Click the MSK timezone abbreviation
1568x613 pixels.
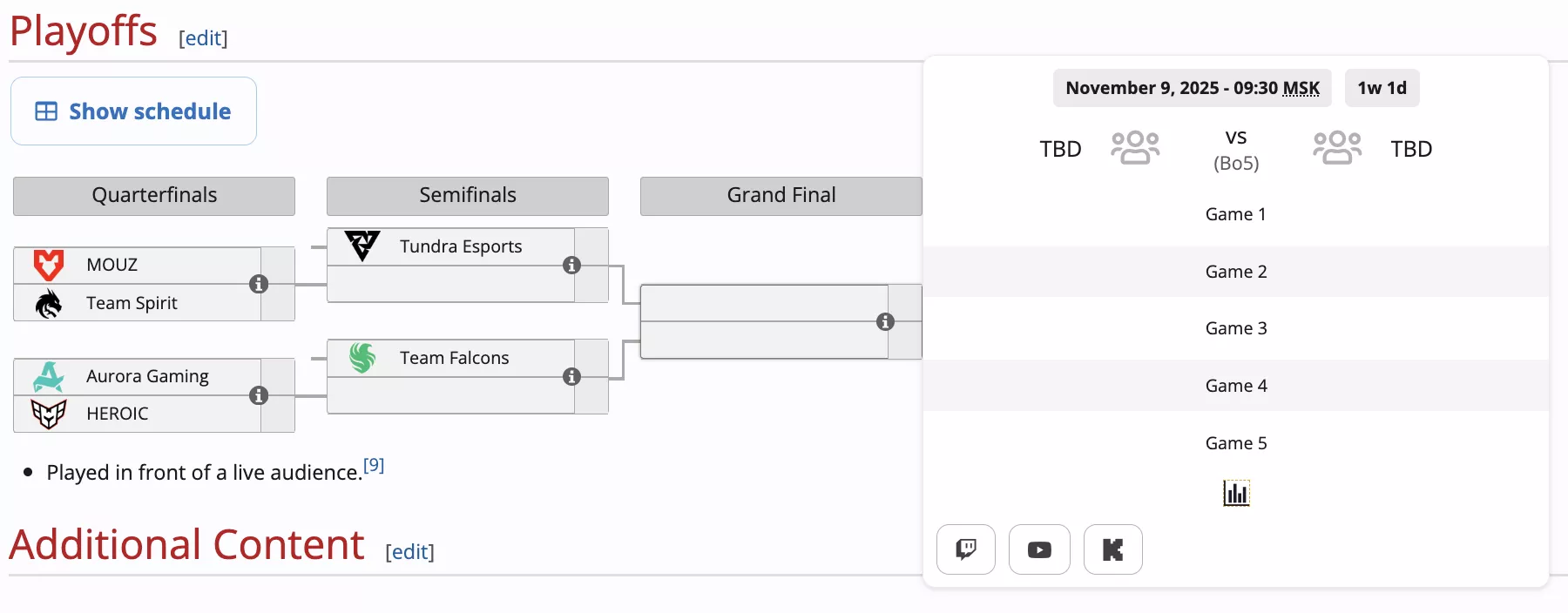coord(1301,88)
